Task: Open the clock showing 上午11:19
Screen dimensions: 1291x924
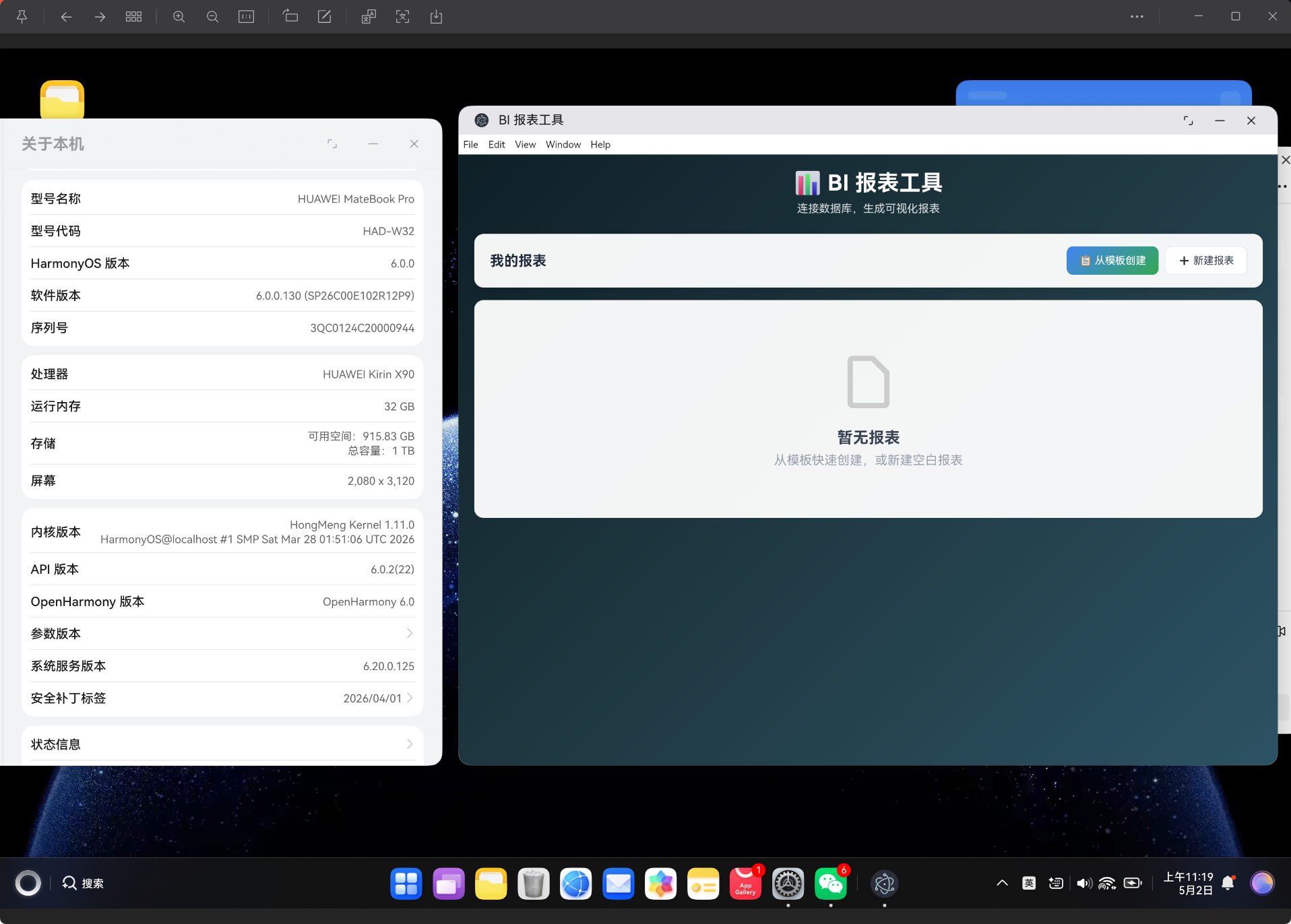Action: [x=1189, y=883]
